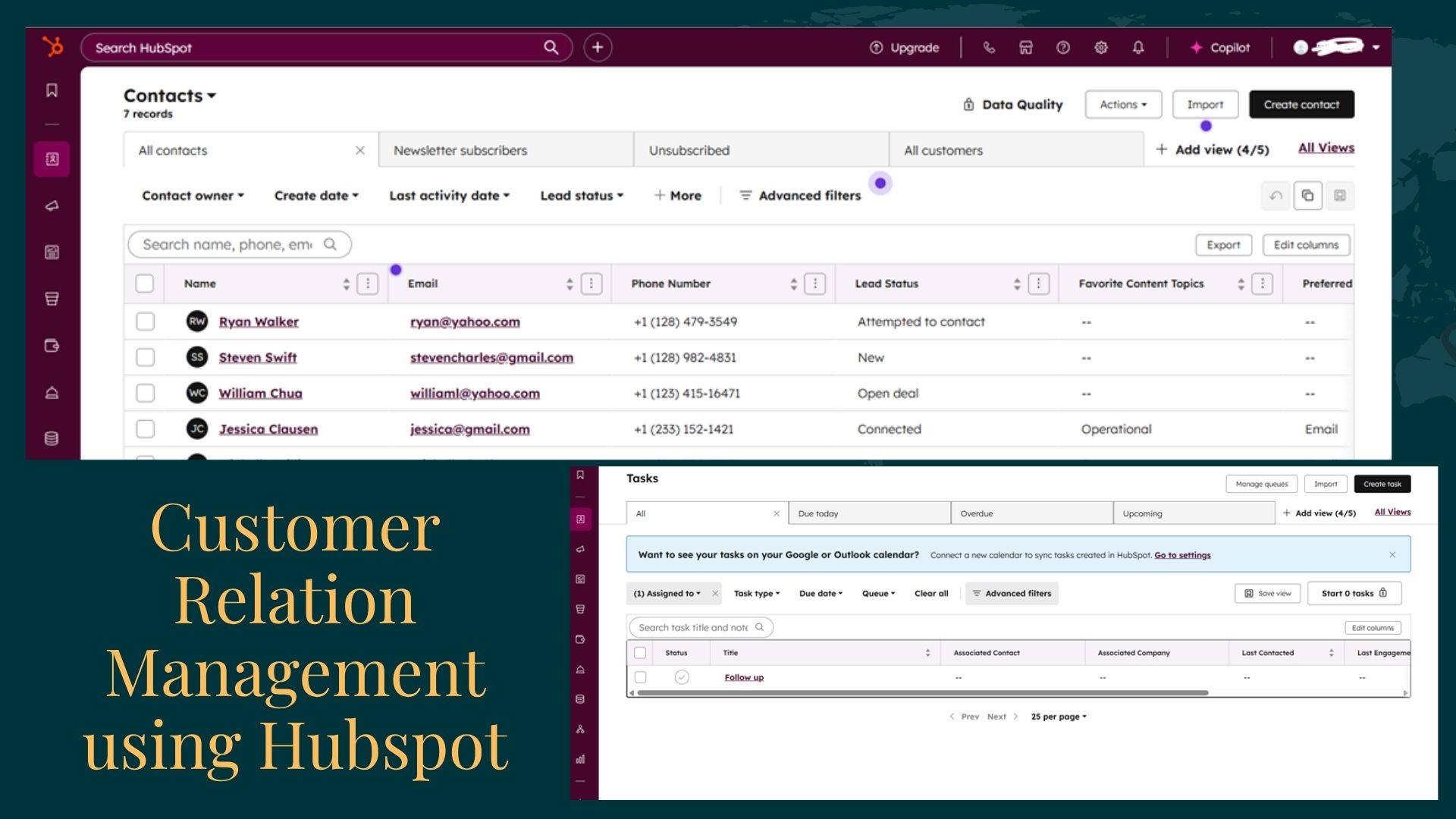The height and width of the screenshot is (819, 1456).
Task: Open the account menu dropdown arrow
Action: click(x=1376, y=48)
